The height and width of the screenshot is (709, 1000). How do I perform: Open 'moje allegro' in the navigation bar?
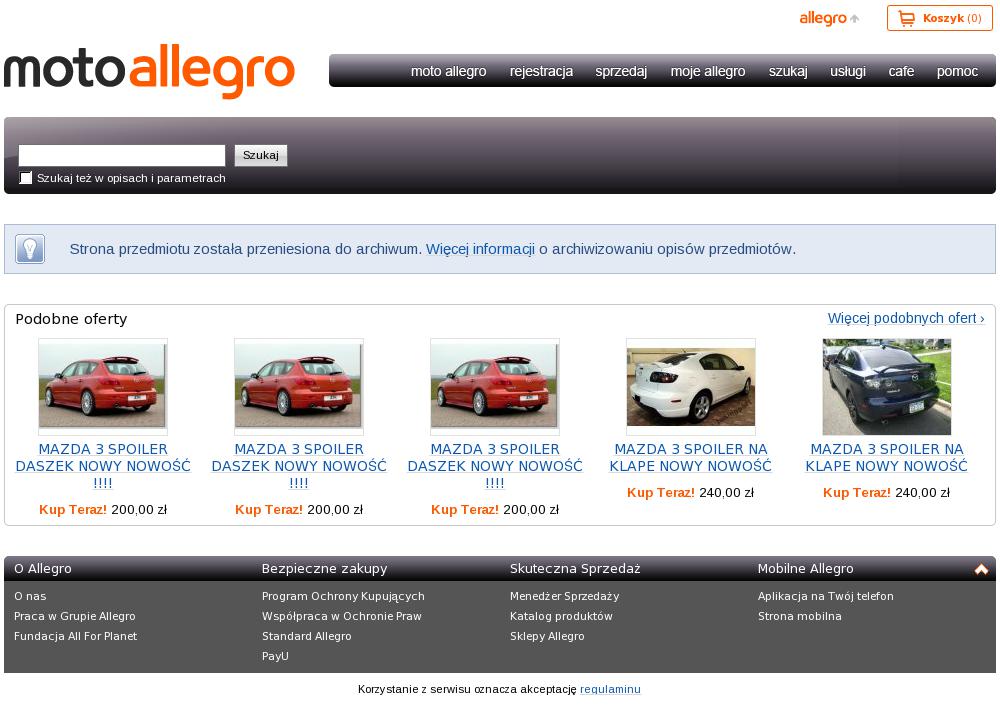[x=708, y=71]
